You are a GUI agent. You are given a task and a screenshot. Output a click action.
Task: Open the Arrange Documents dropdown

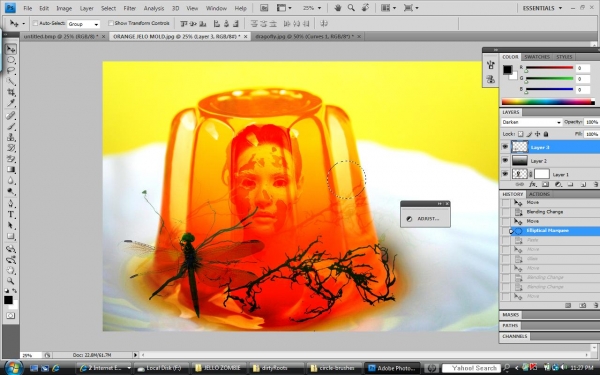[x=388, y=8]
